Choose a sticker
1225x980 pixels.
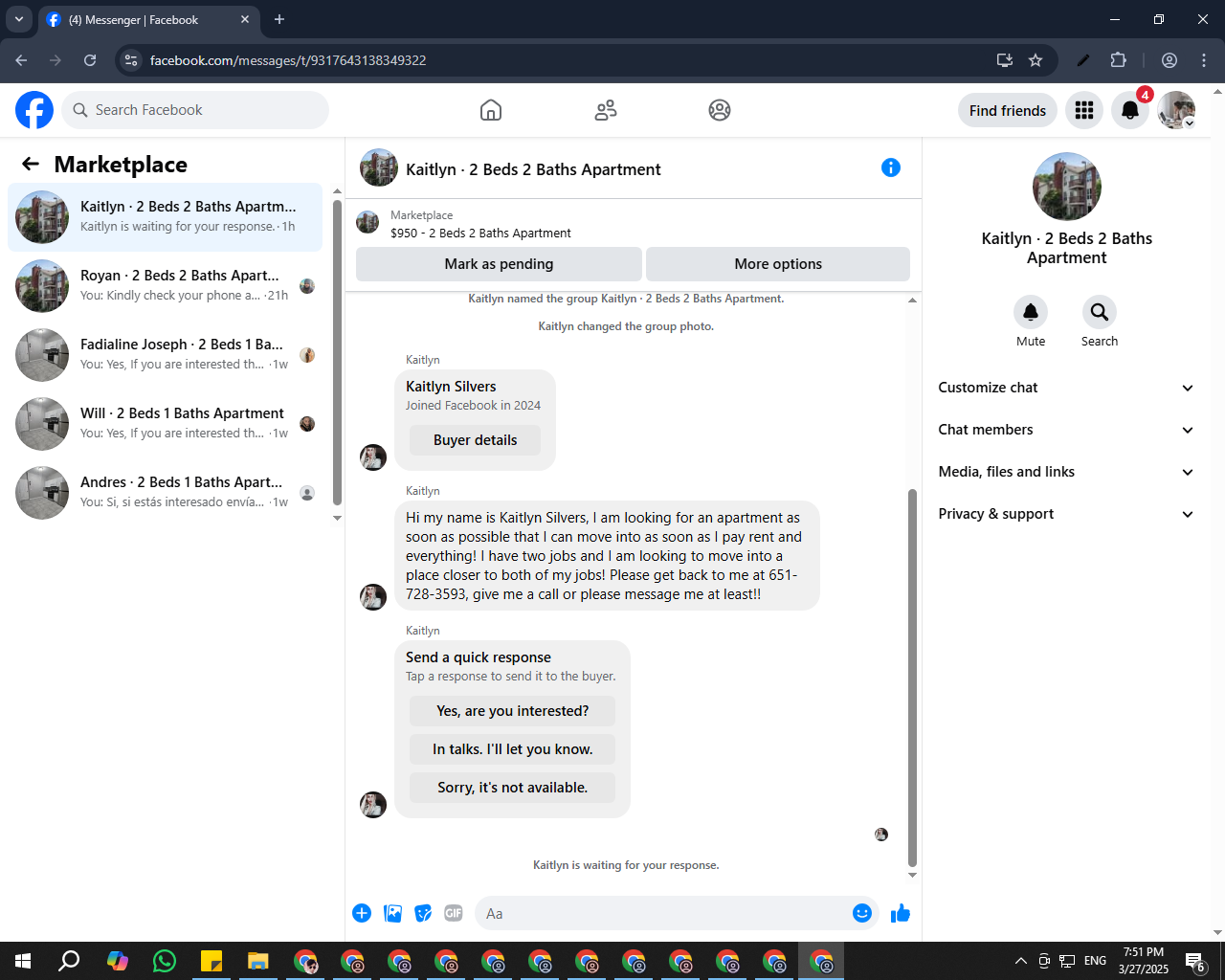pyautogui.click(x=423, y=913)
